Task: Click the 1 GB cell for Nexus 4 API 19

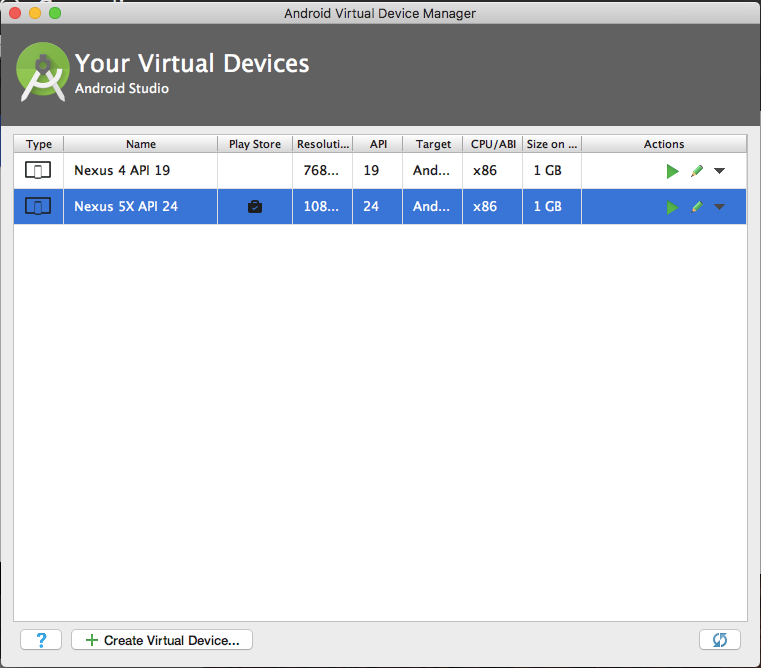Action: click(x=552, y=170)
